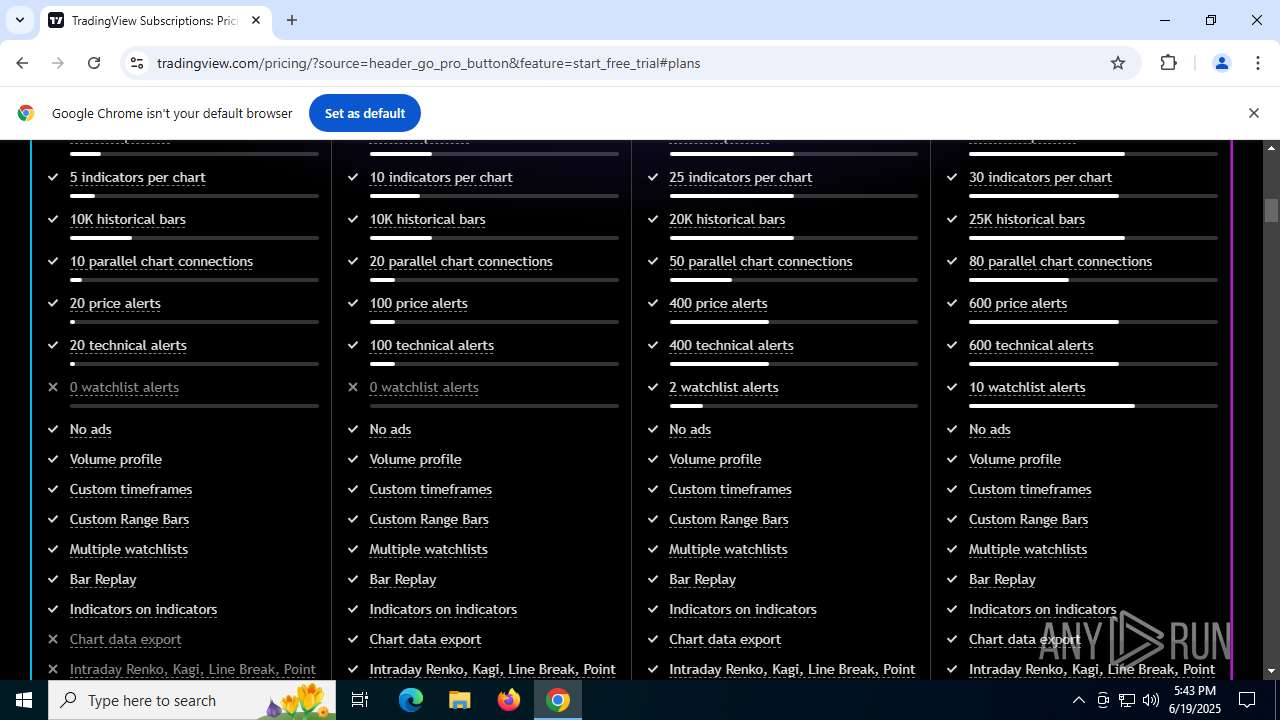Show hidden system tray icons
Viewport: 1280px width, 720px height.
pyautogui.click(x=1078, y=700)
